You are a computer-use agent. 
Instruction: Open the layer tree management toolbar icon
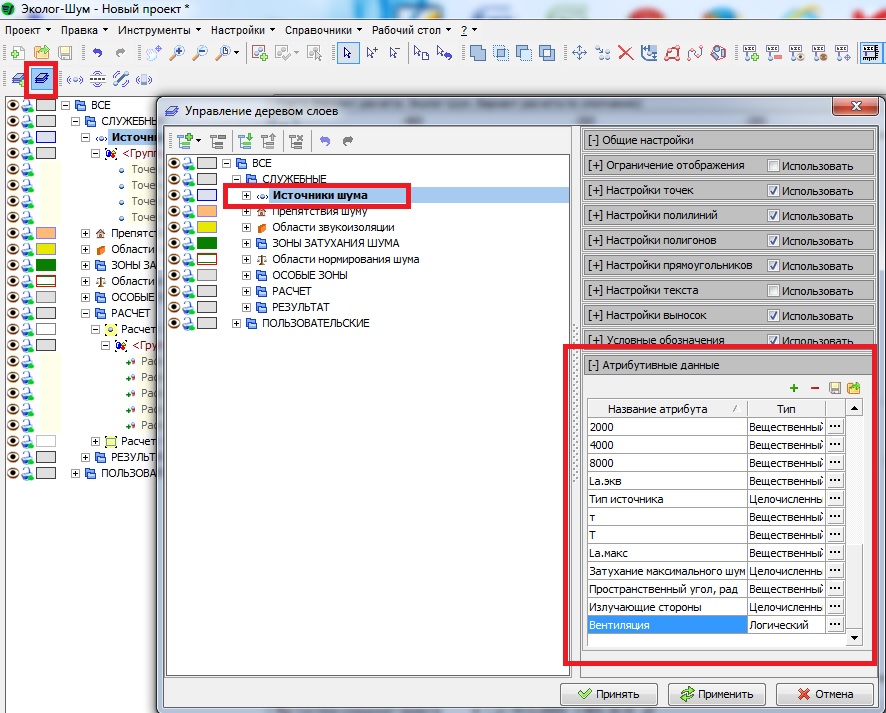tap(41, 78)
